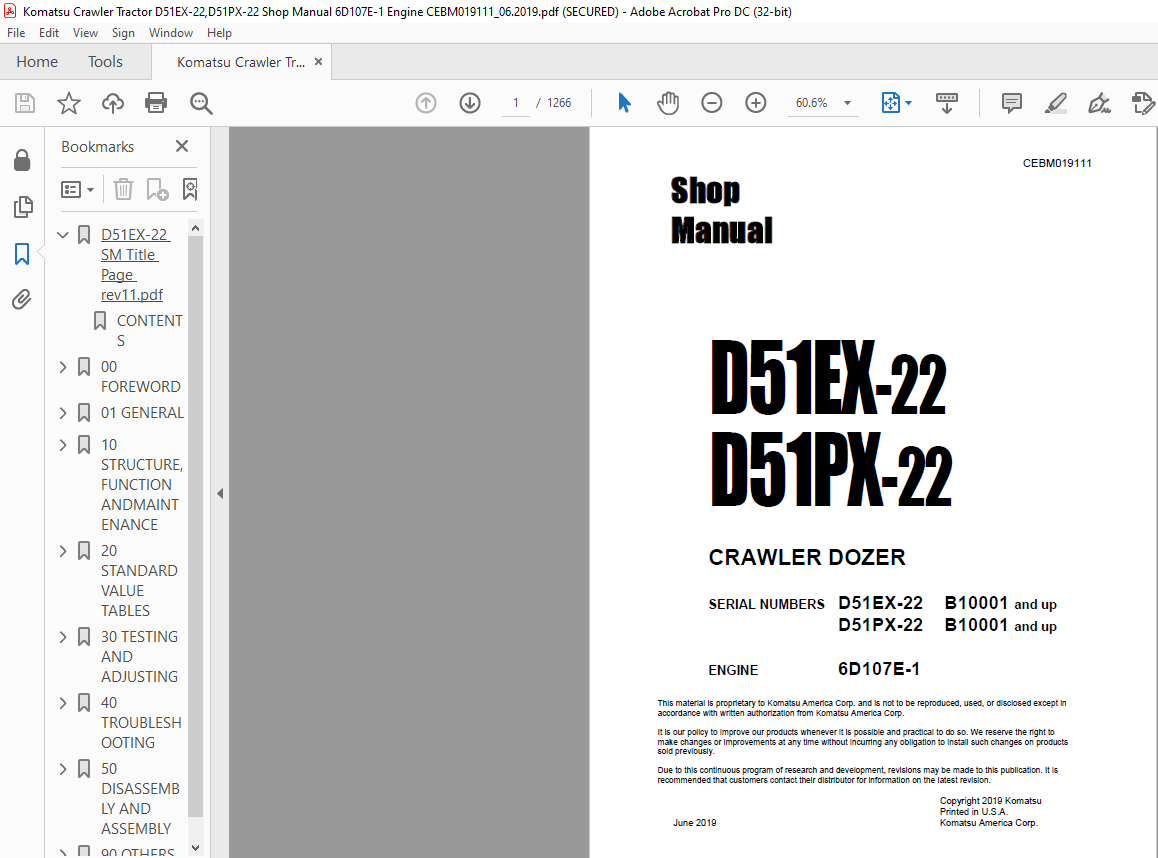
Task: Zoom out with minus icon
Action: 711,103
